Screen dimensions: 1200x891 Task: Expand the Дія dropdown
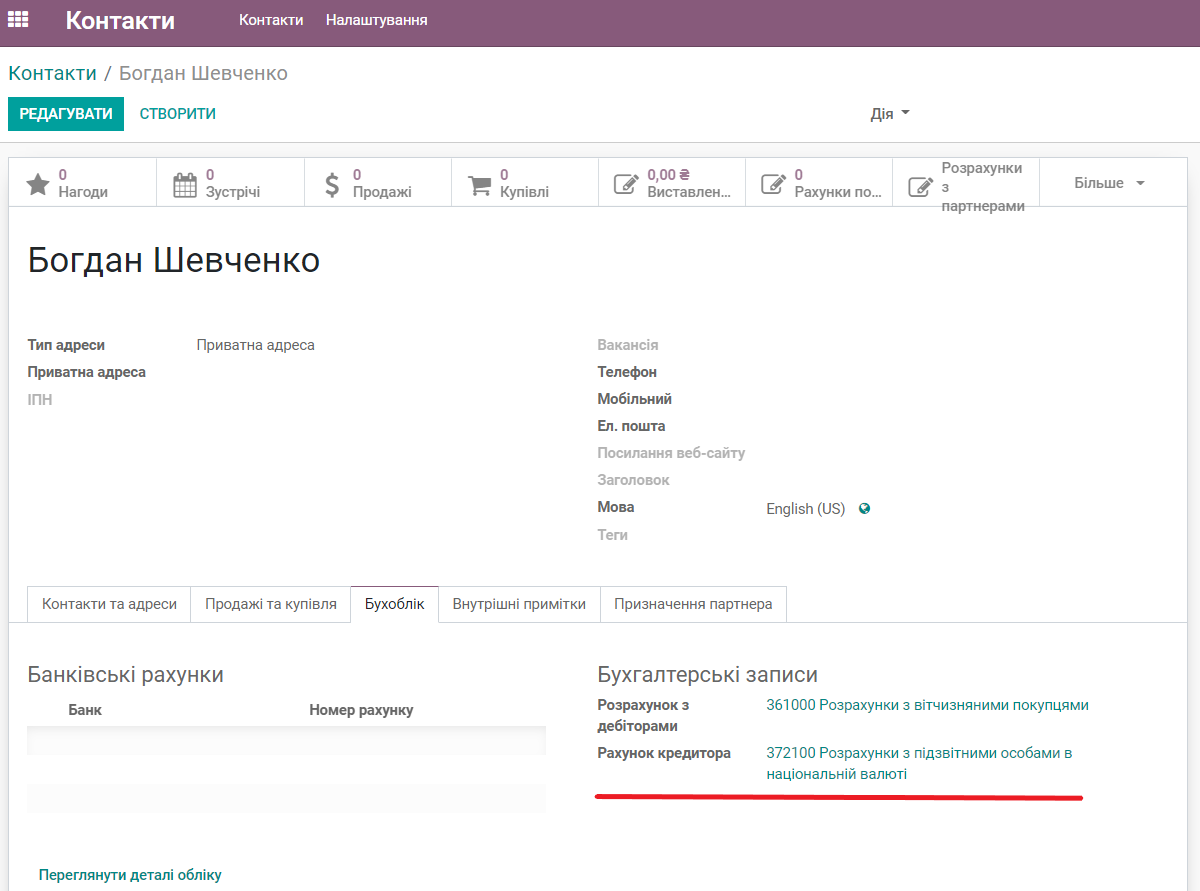(x=888, y=114)
